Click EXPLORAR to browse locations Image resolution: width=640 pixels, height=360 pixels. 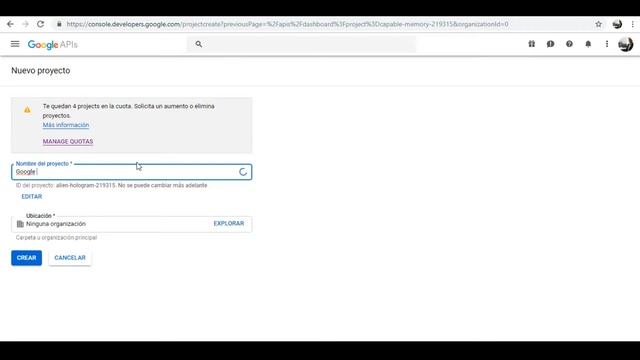[229, 223]
